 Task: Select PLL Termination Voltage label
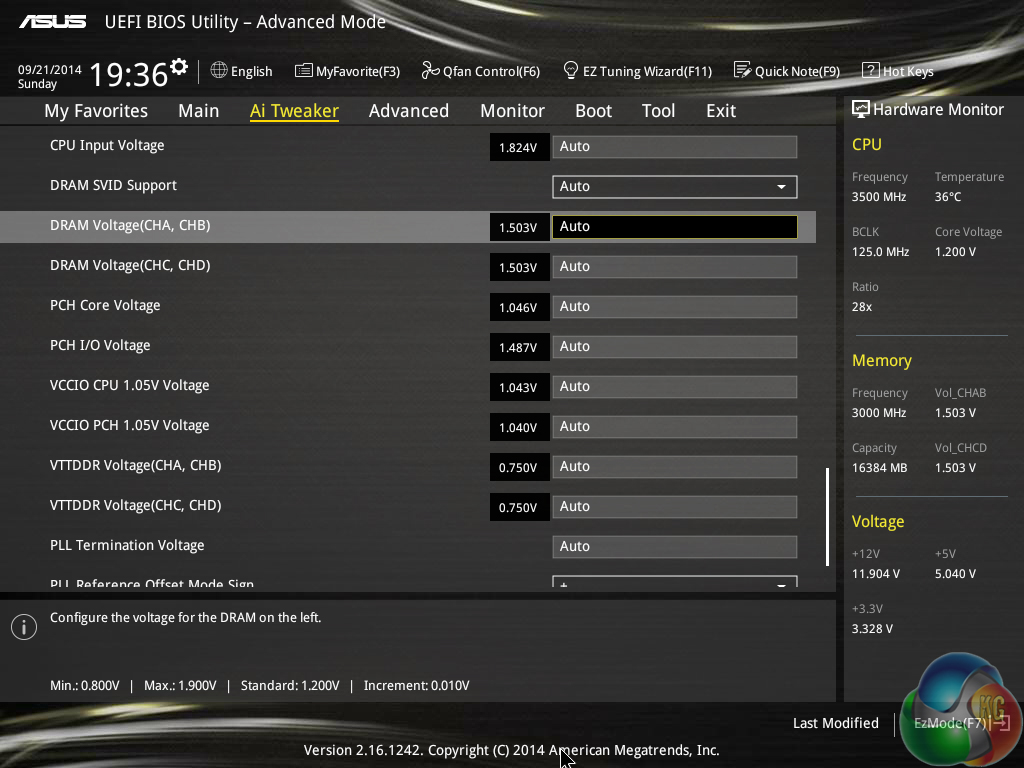pos(127,545)
